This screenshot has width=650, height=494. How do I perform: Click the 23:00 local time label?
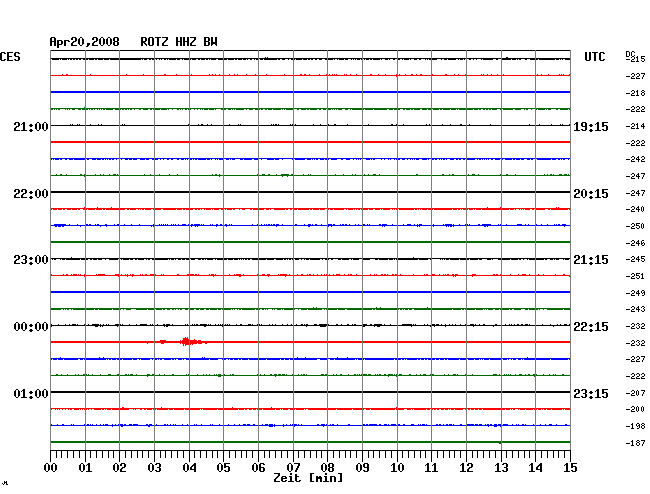click(x=31, y=260)
